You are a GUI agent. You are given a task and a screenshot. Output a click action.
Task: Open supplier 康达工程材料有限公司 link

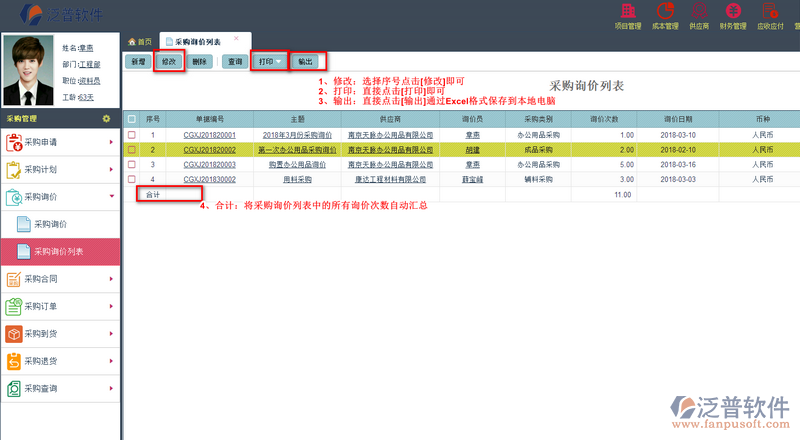390,180
